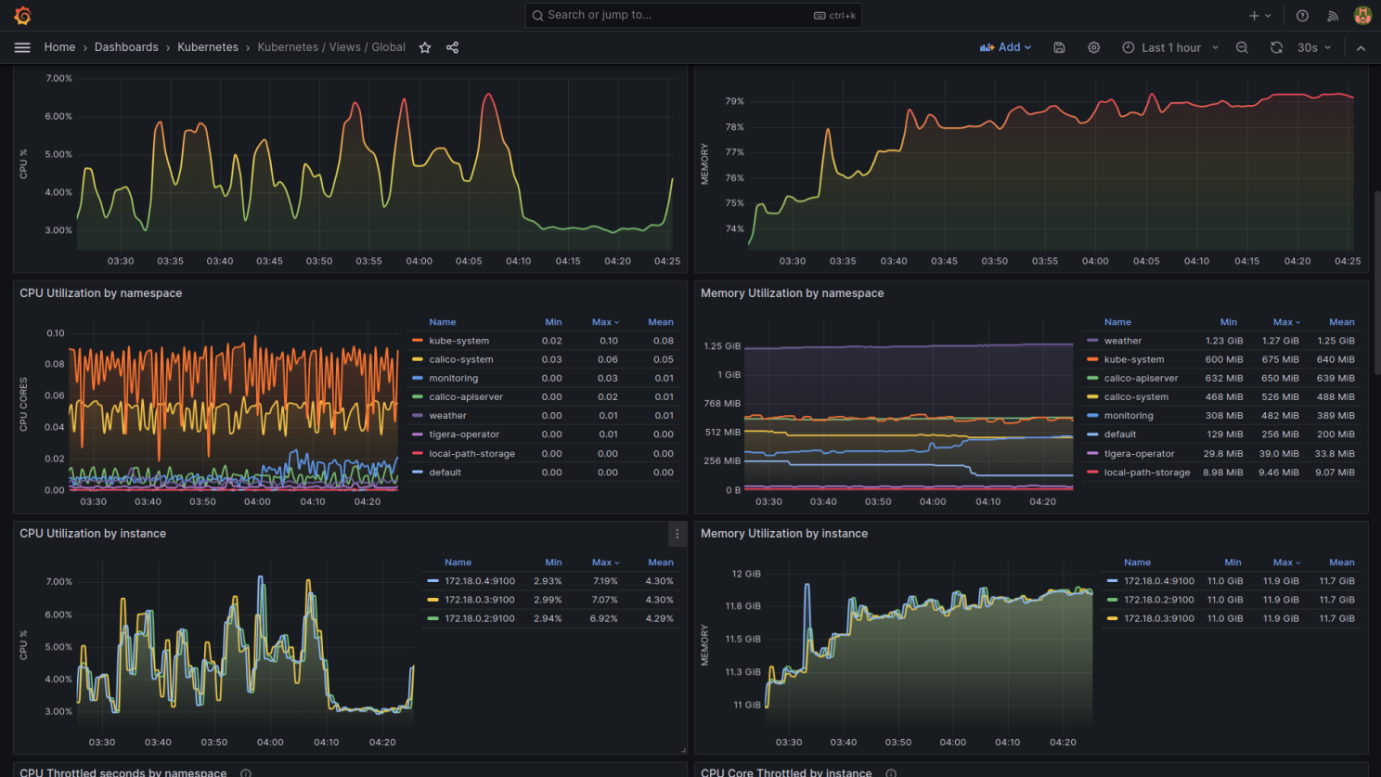
Task: Toggle 172.18.0.4:9100 in CPU instance legend
Action: tap(479, 581)
